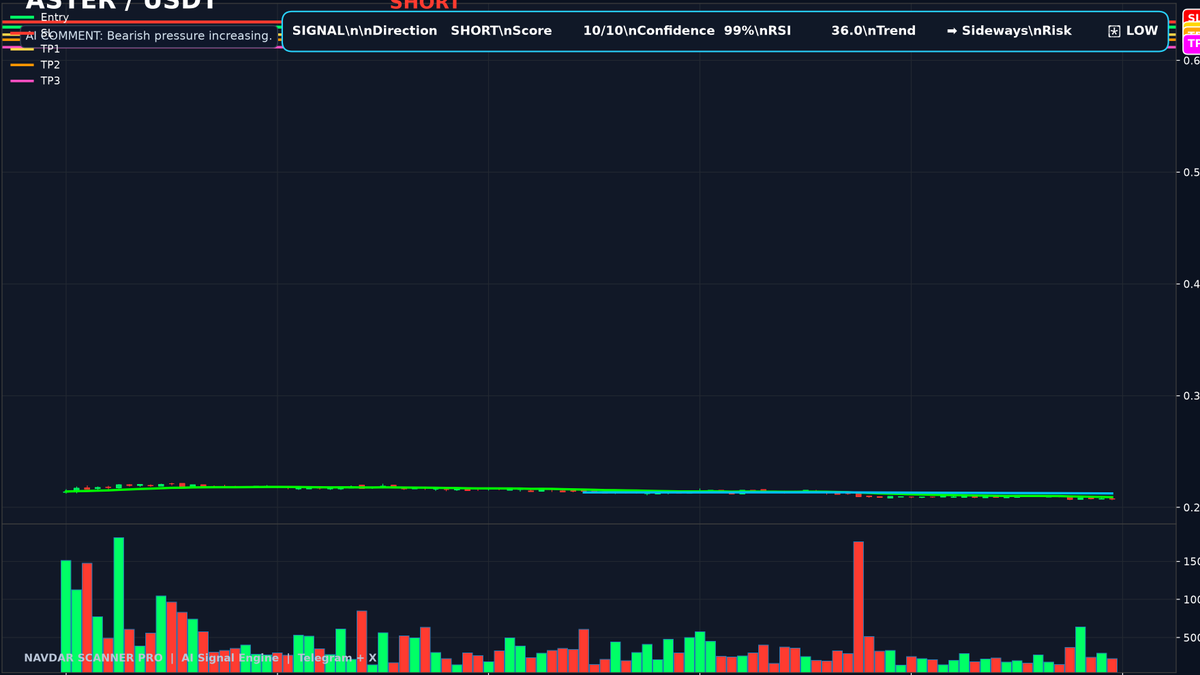Click the boxed asterisk icon beside LOW
1200x675 pixels.
(1114, 31)
